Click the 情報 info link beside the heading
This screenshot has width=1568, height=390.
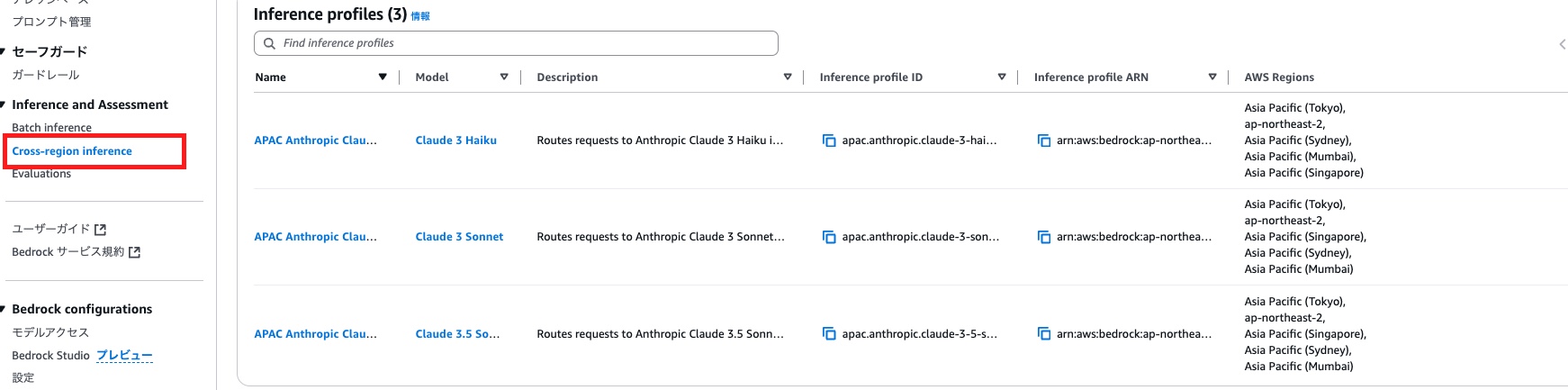tap(420, 16)
